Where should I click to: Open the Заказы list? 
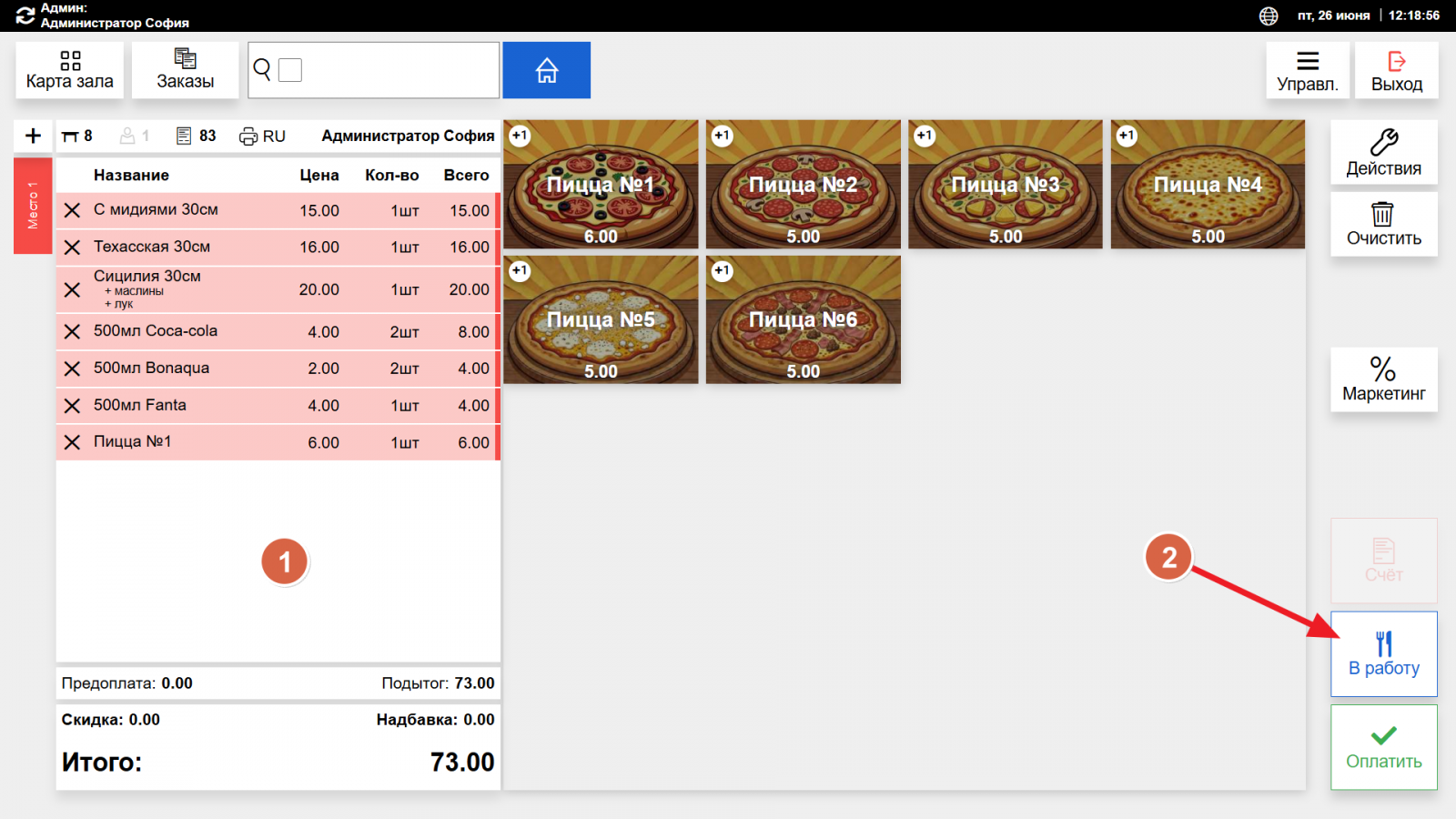[x=186, y=70]
